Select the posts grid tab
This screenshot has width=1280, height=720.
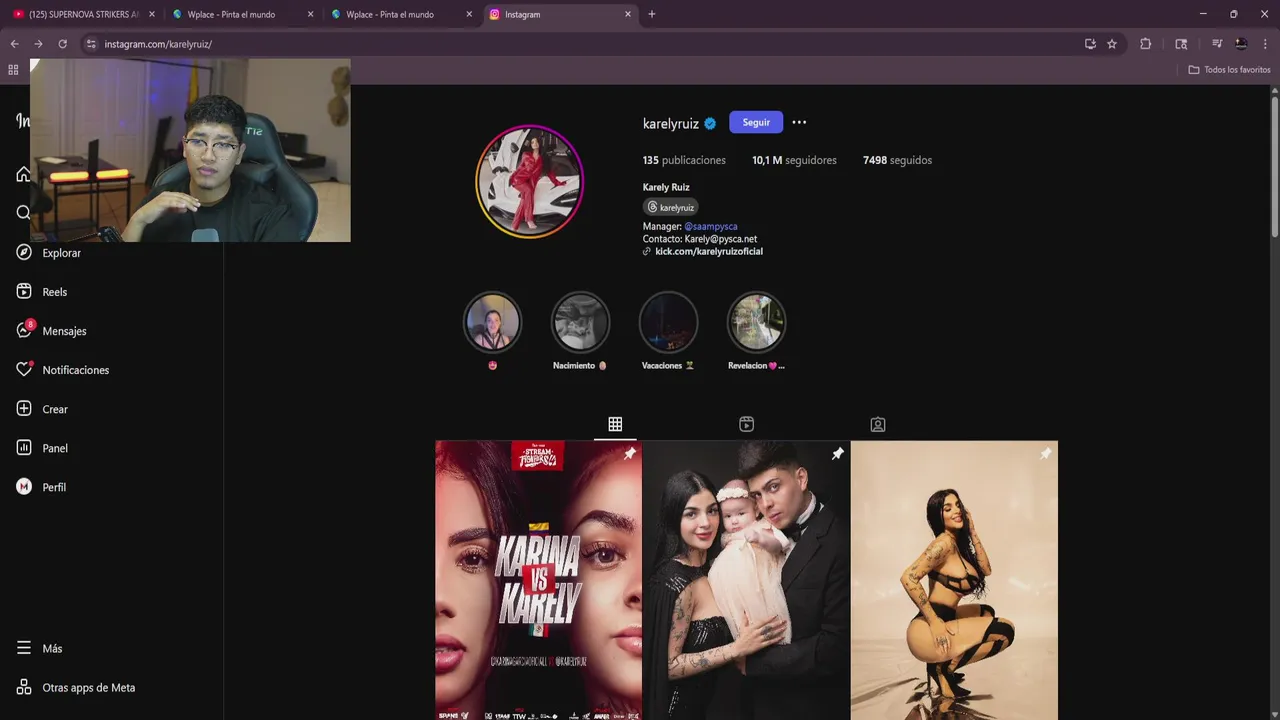click(615, 424)
